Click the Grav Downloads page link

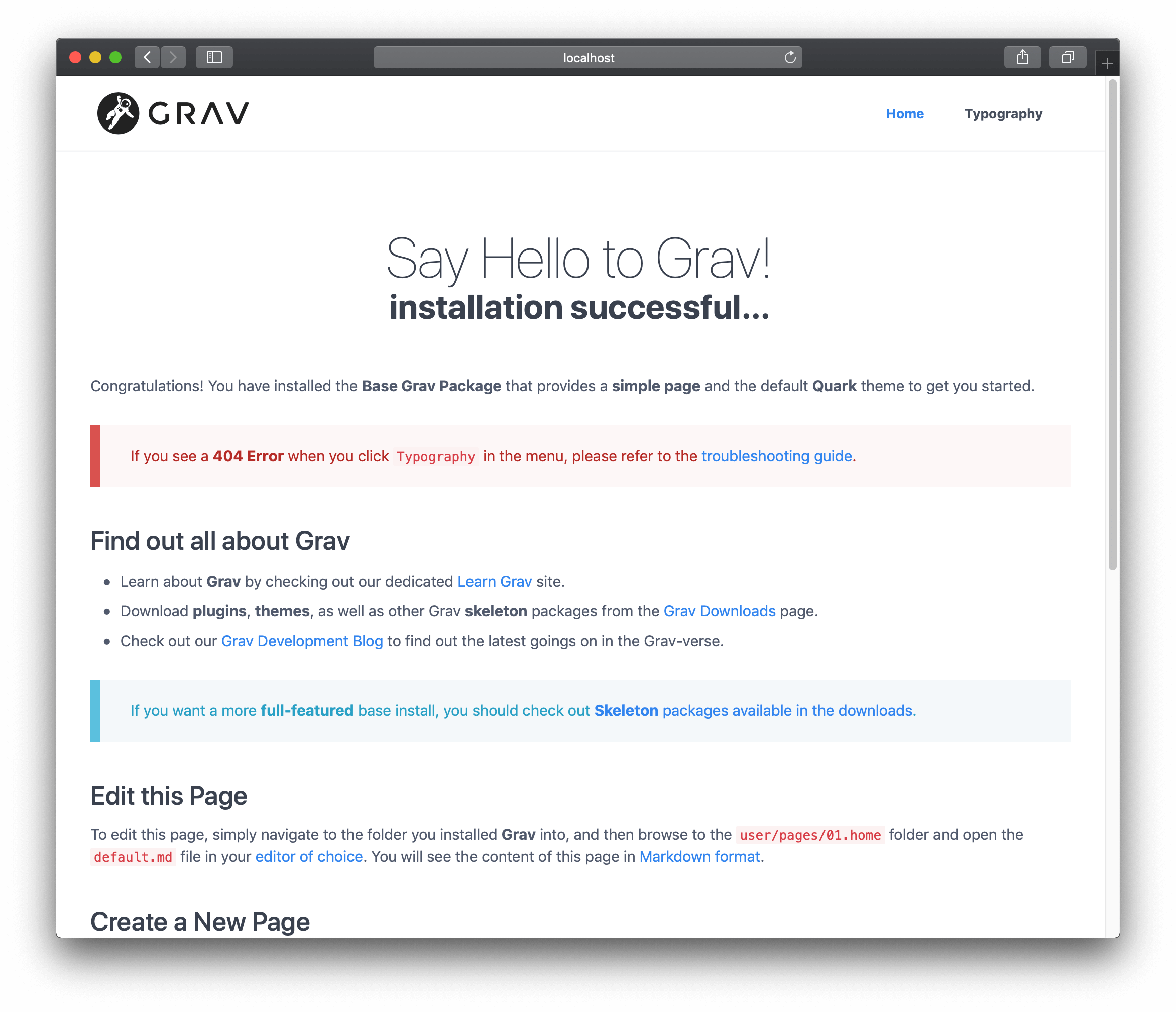click(x=719, y=611)
